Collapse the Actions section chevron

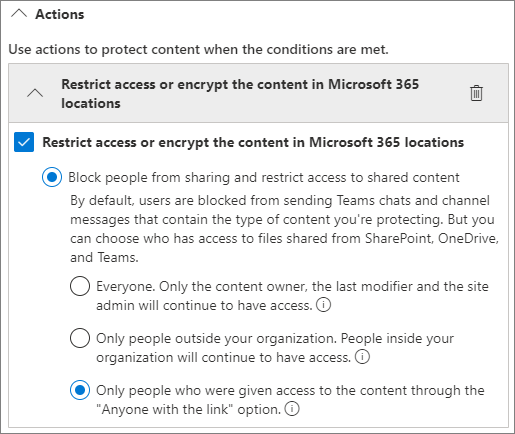19,14
